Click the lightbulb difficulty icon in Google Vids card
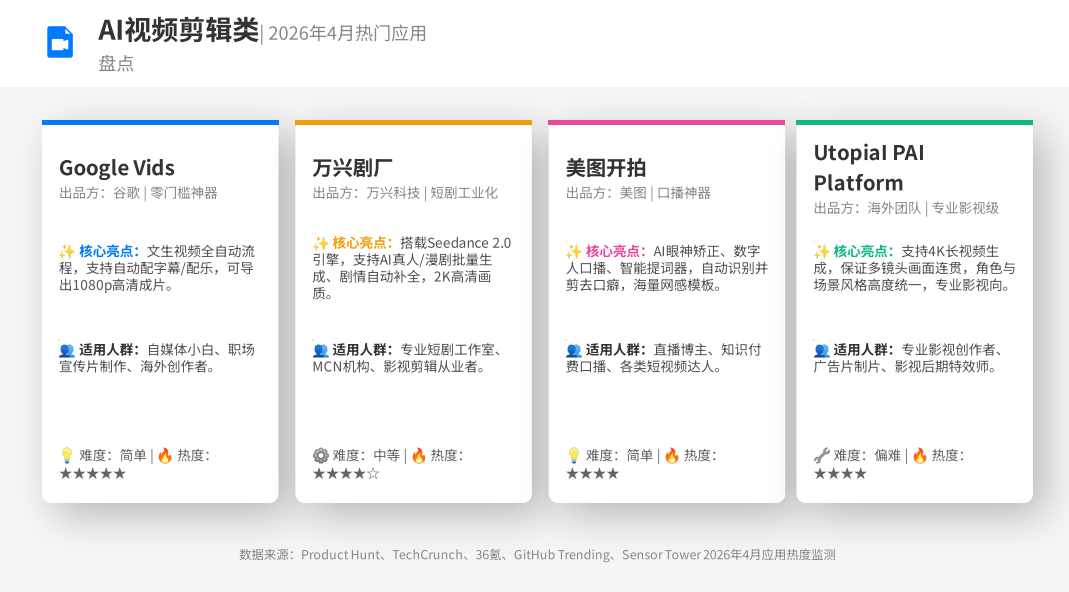Screen dimensions: 1069x592 coord(67,455)
